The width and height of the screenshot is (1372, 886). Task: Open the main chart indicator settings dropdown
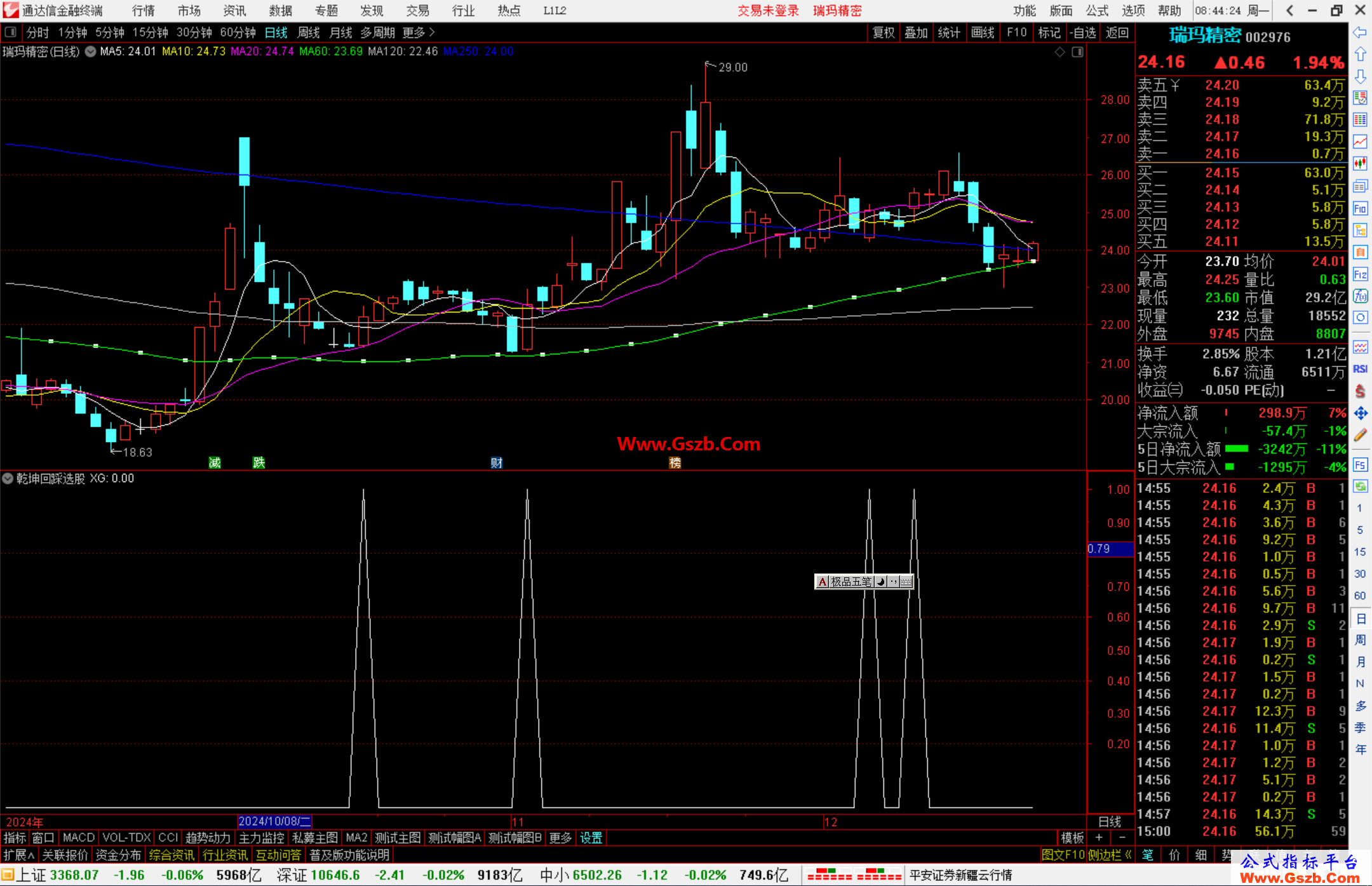coord(91,51)
